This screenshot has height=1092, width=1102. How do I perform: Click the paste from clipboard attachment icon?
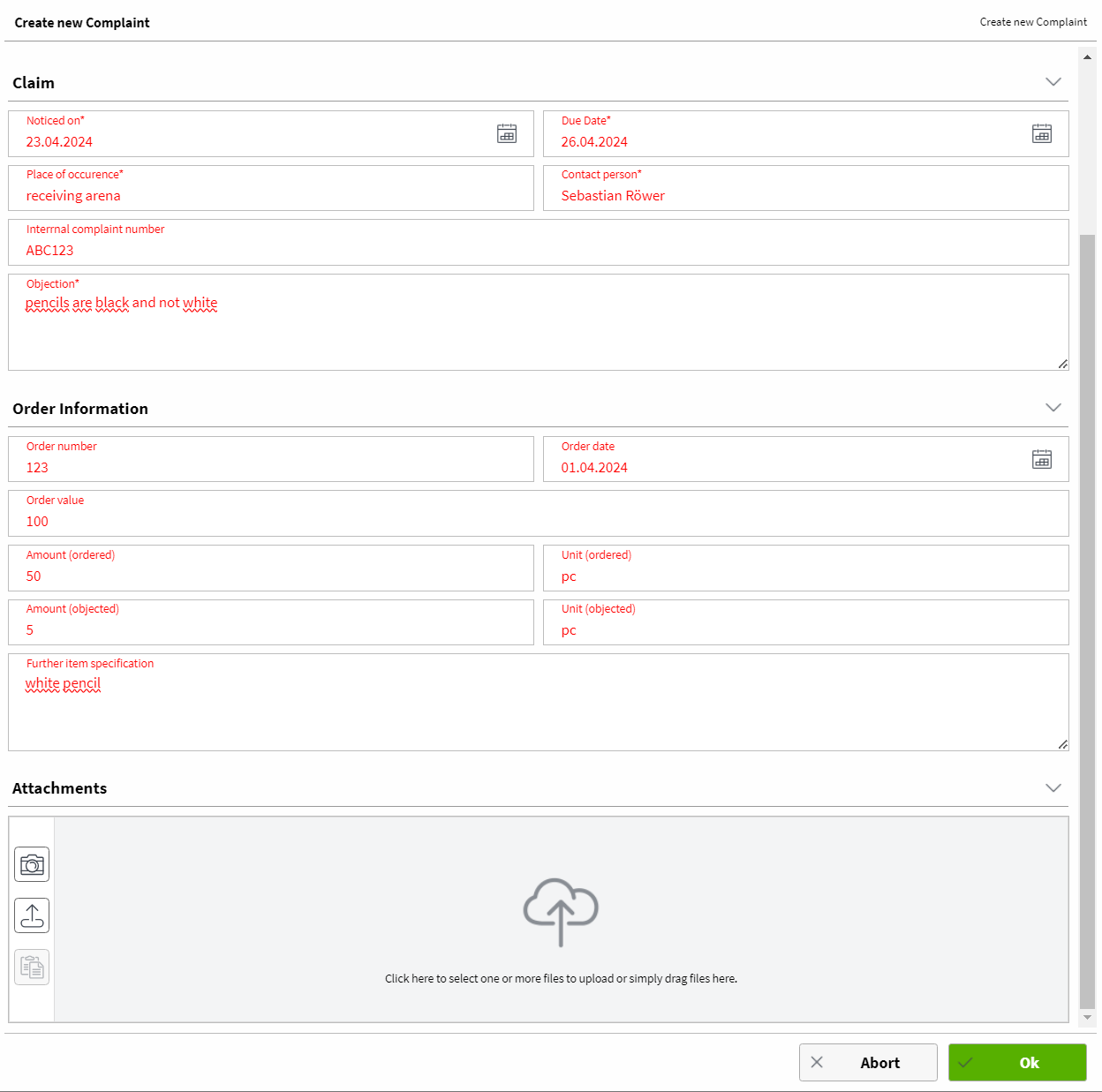point(32,968)
